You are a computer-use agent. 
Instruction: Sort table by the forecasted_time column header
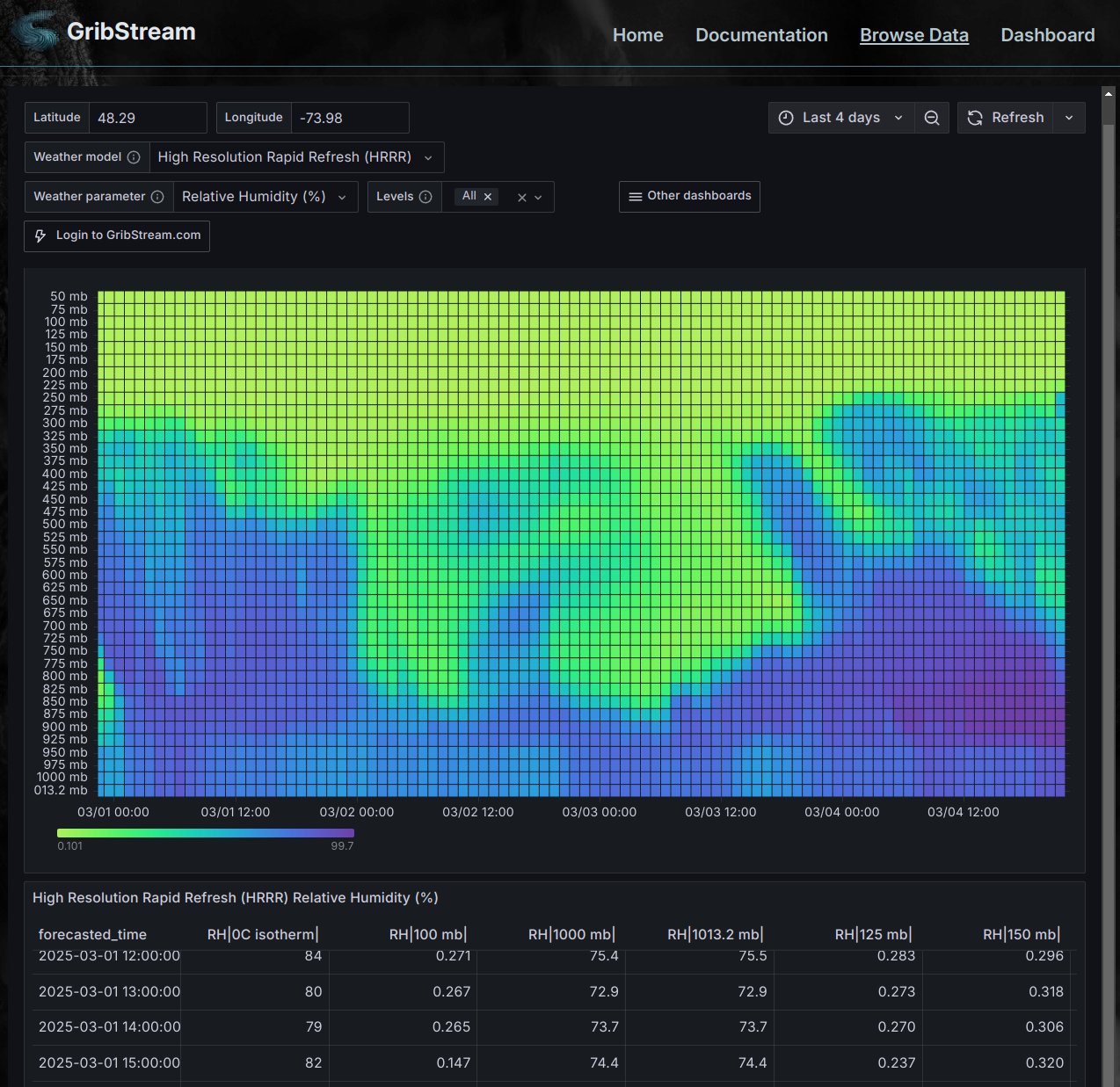[92, 934]
